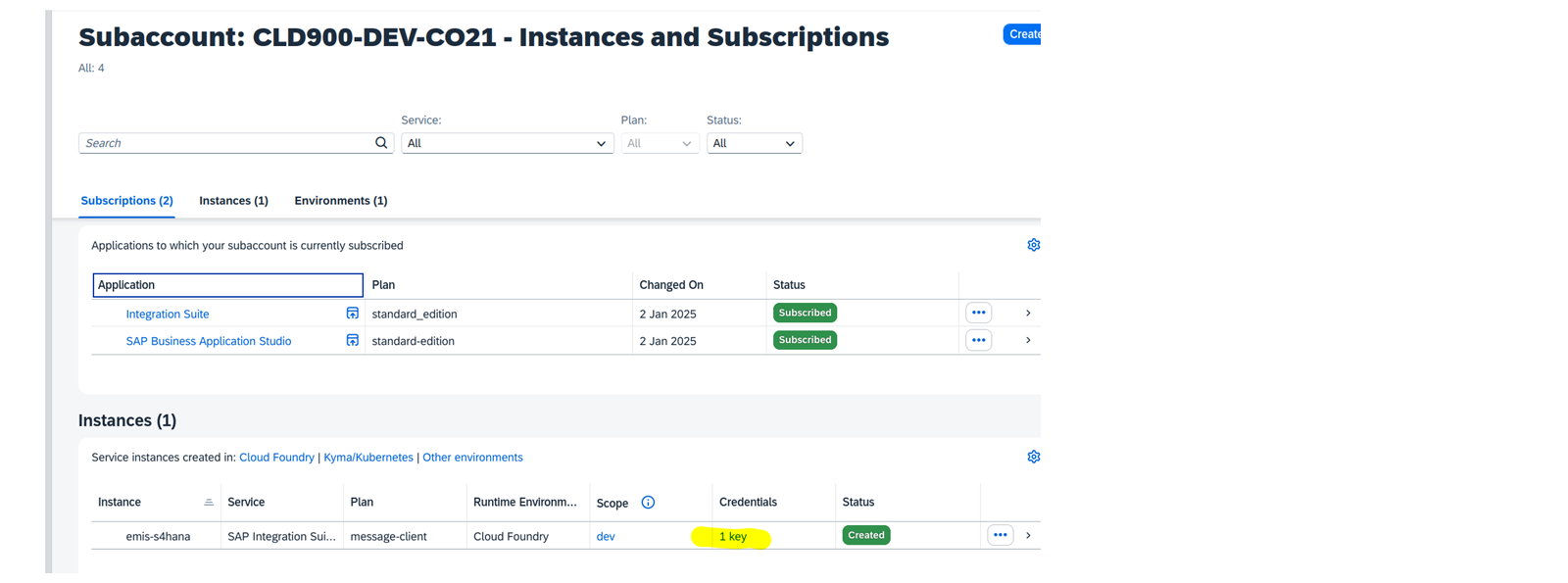
Task: Select the Cloud Foundry runtime cell
Action: pos(511,537)
